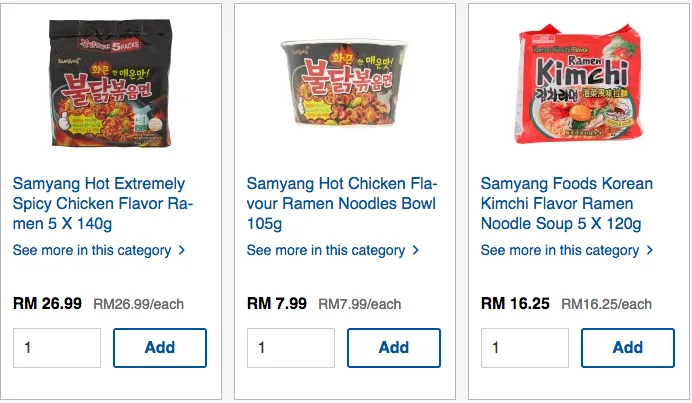This screenshot has width=692, height=403.
Task: Add the RM 16.25 Kimchi Ramen to cart
Action: coord(628,348)
